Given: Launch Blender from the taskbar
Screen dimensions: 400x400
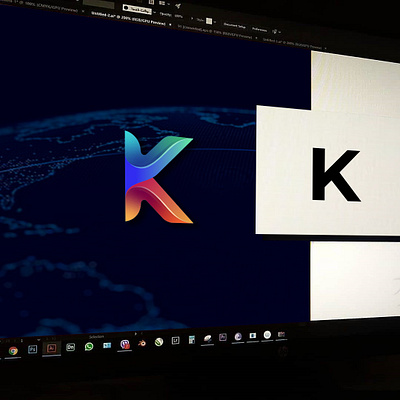Looking at the screenshot, I should [142, 344].
